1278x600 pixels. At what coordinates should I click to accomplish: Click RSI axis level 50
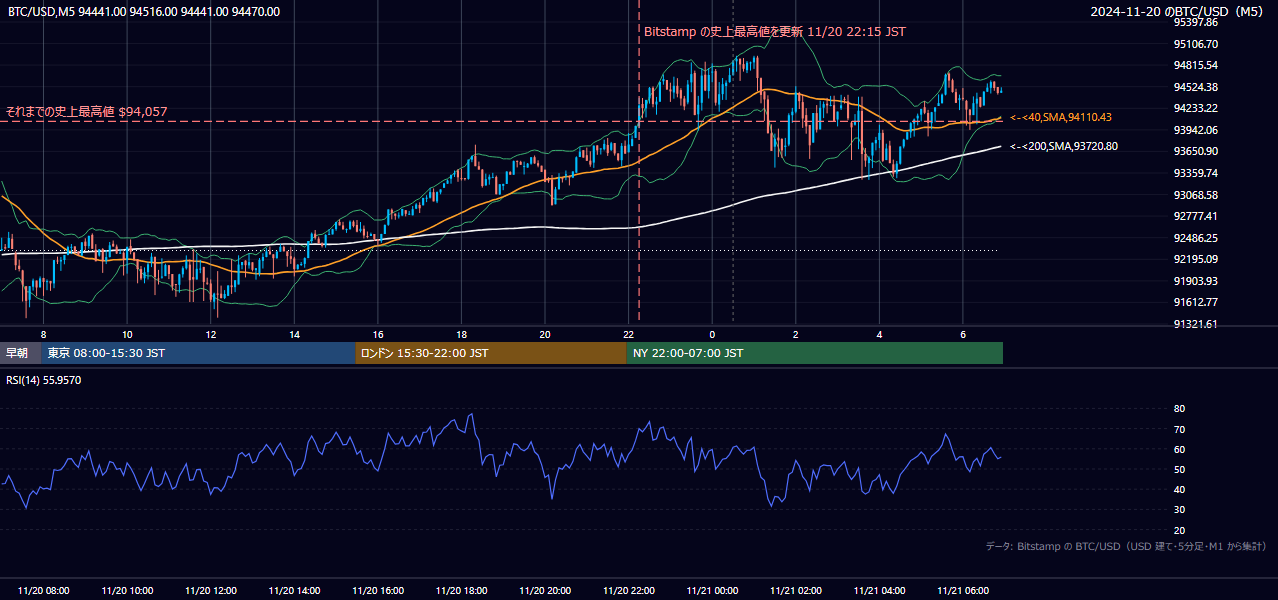click(x=1179, y=469)
